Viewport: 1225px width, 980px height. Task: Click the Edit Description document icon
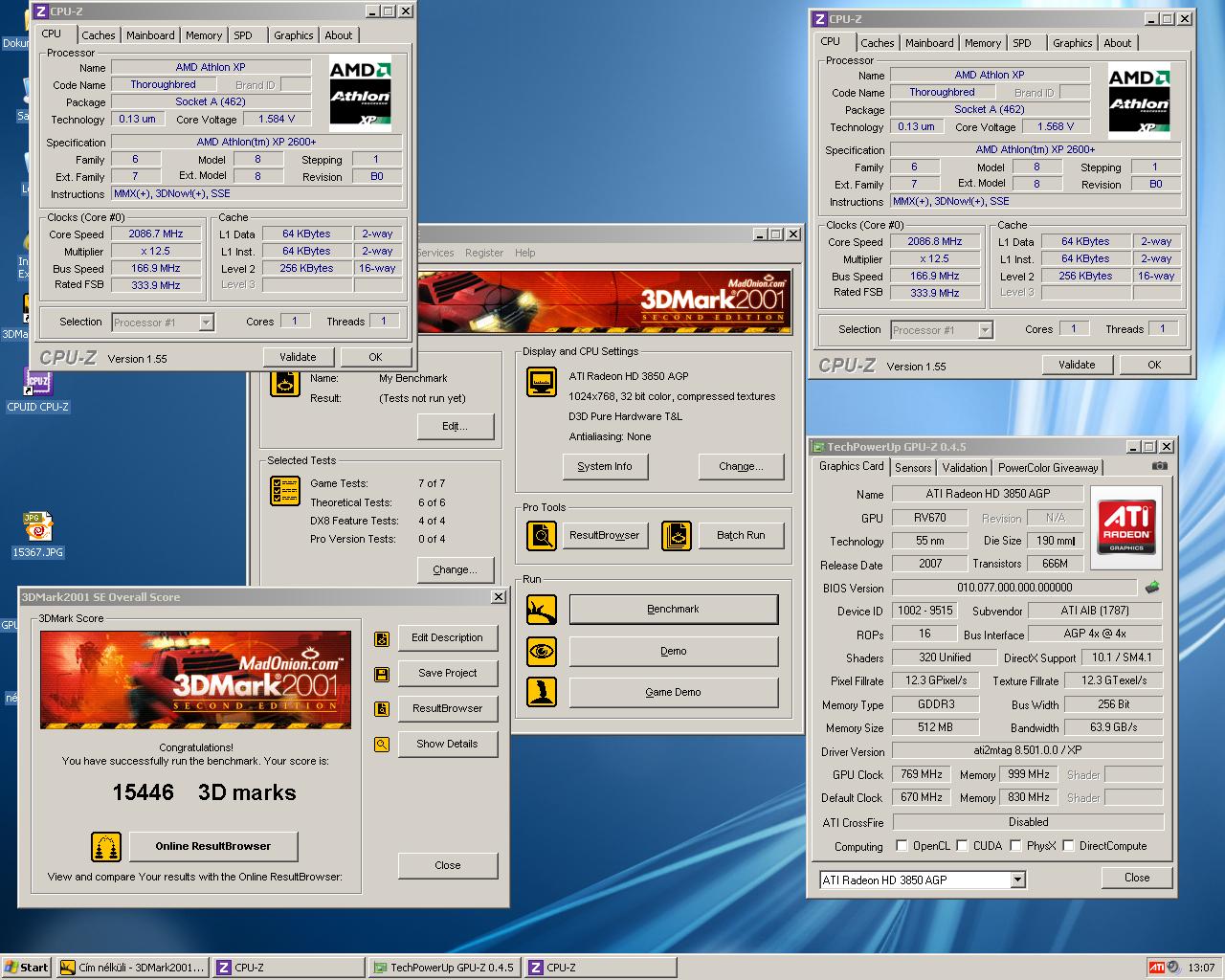pyautogui.click(x=382, y=638)
